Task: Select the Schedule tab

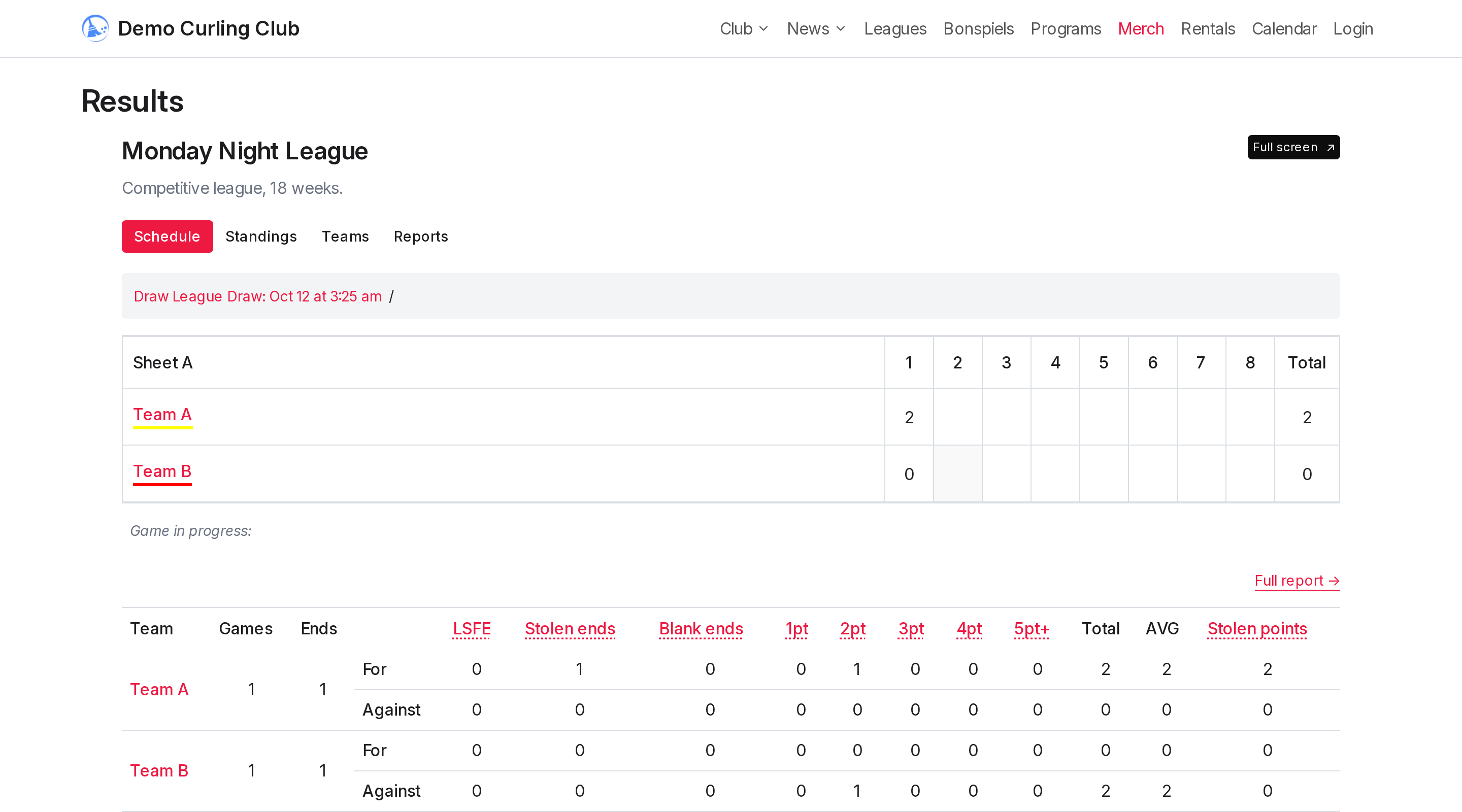Action: 167,236
